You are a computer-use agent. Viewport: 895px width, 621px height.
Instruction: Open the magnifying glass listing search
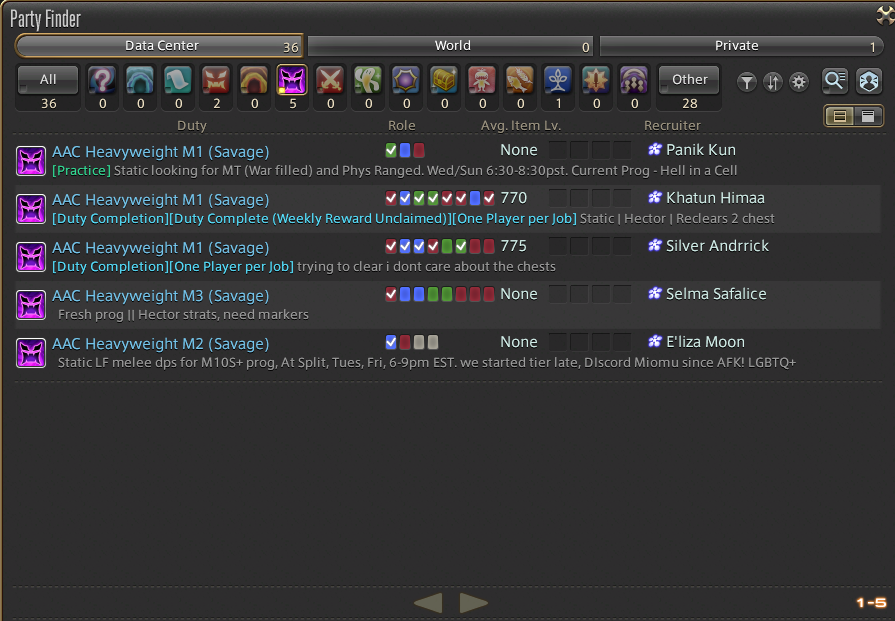click(x=834, y=81)
